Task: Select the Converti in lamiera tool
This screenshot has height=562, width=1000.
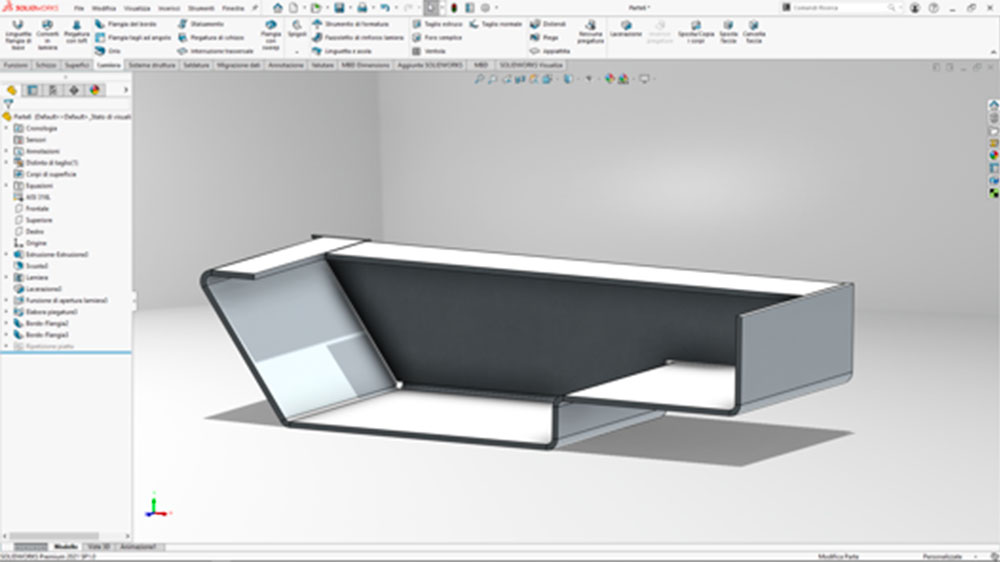Action: coord(47,34)
